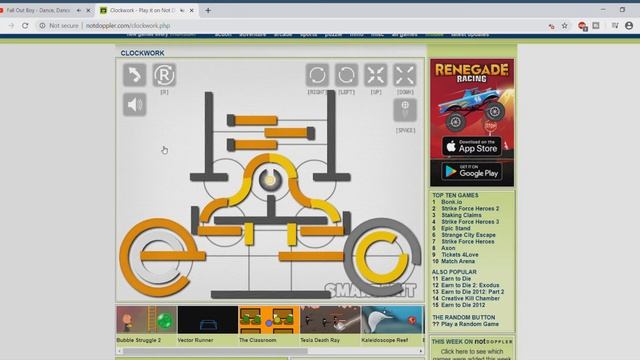Open the Strike Force Heroes 3 link
Screen dimensions: 640x360
(470, 222)
